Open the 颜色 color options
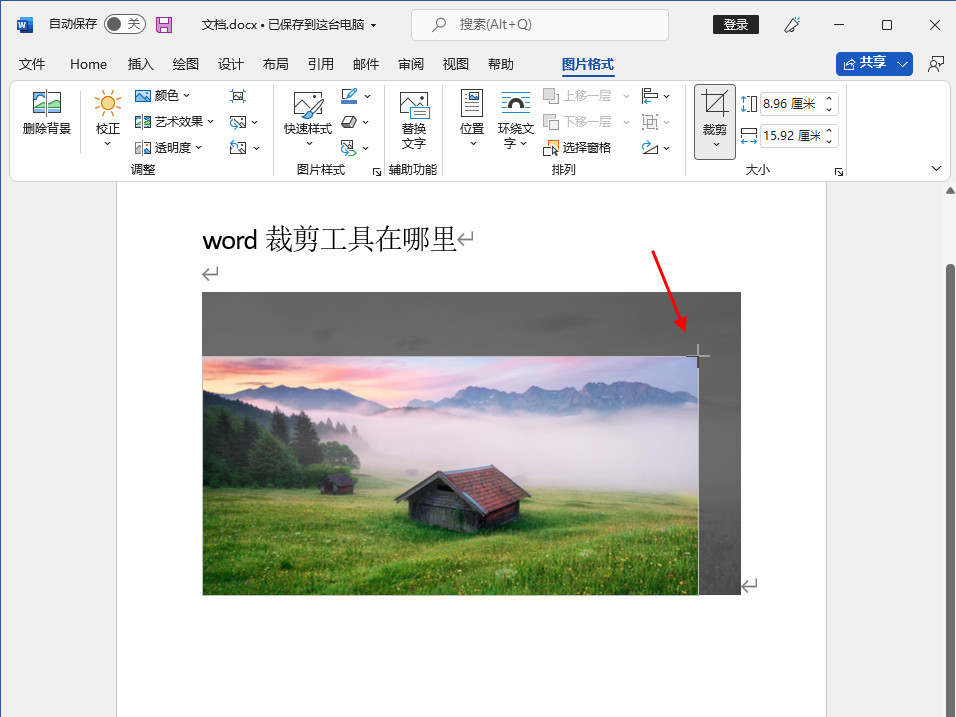 pyautogui.click(x=162, y=96)
